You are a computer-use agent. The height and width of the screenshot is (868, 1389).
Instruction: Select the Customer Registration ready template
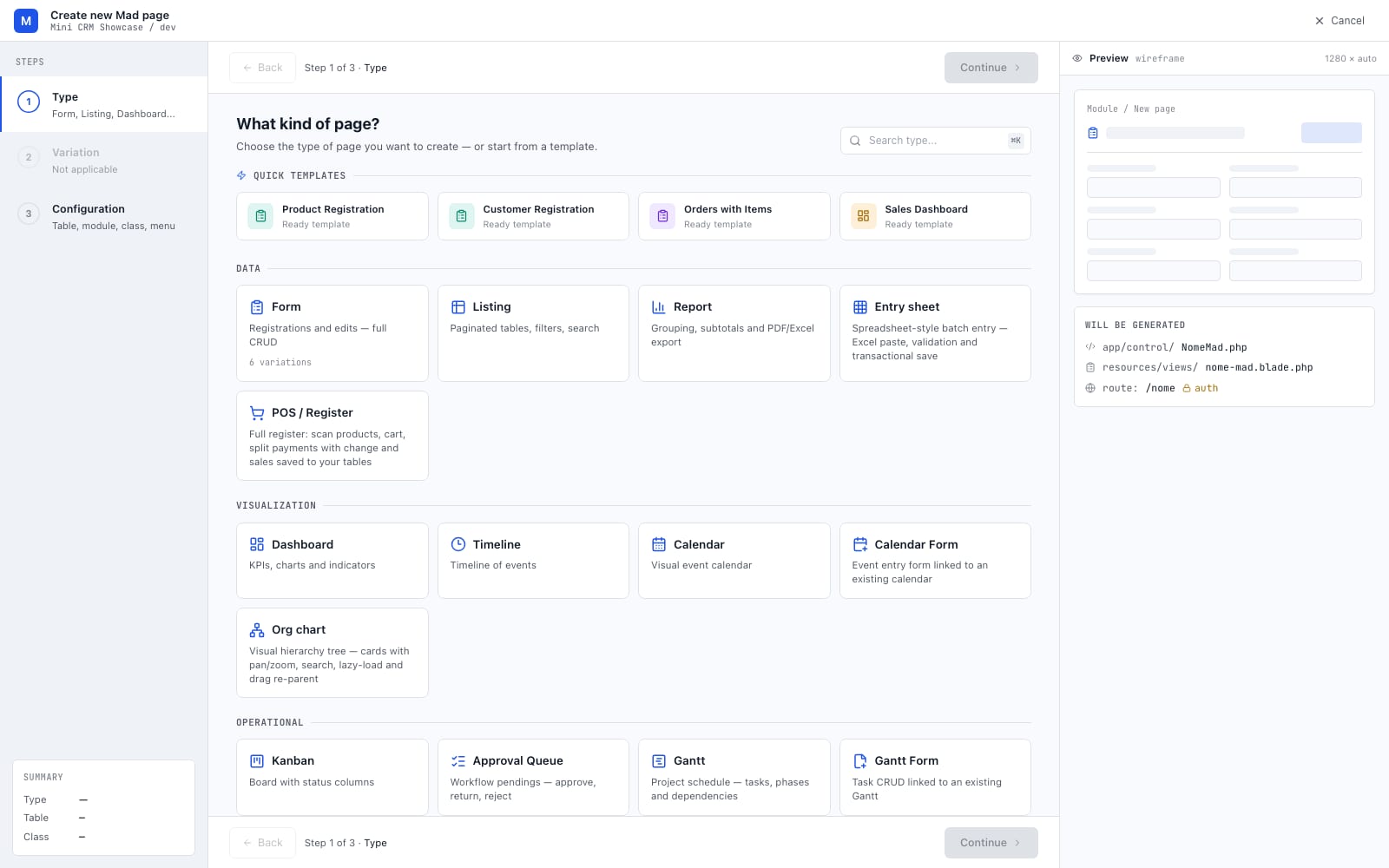click(533, 216)
